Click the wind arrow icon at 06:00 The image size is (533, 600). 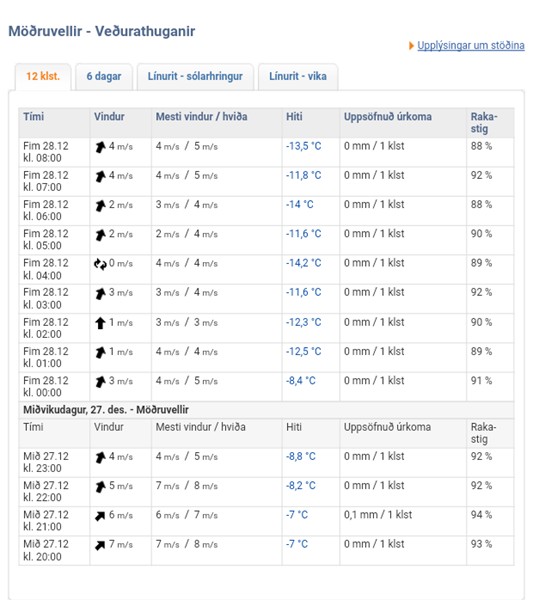(100, 206)
